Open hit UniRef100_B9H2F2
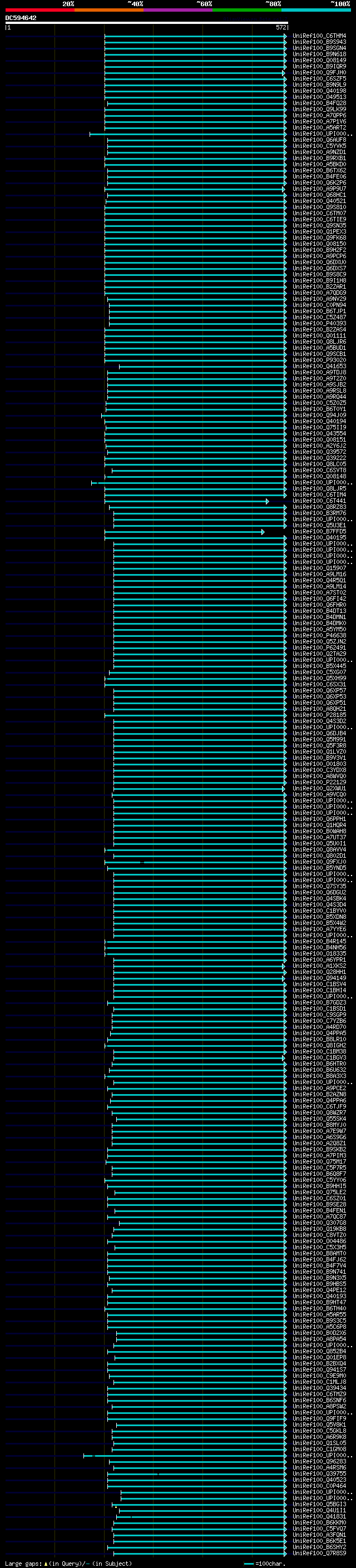 pyautogui.click(x=319, y=250)
